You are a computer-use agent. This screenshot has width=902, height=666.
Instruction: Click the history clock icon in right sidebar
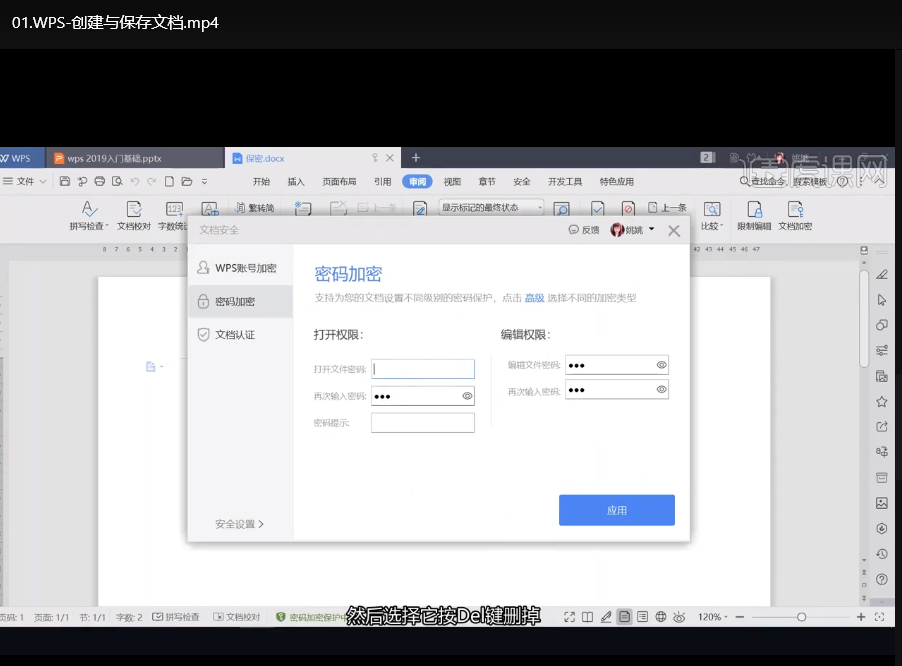click(x=881, y=554)
